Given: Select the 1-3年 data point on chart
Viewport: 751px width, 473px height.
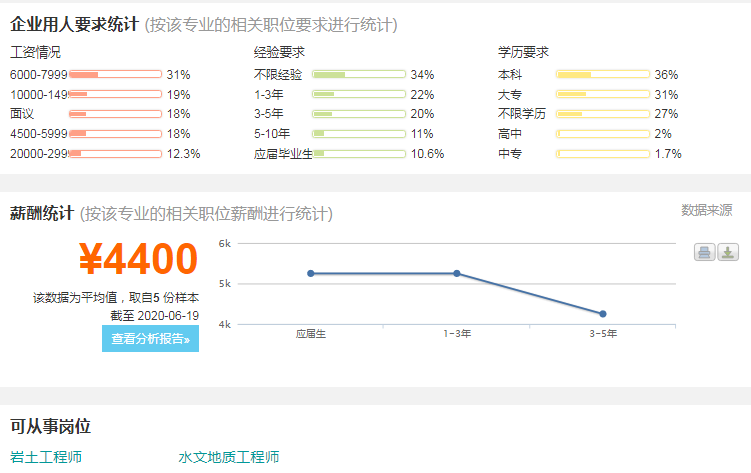Looking at the screenshot, I should (457, 273).
